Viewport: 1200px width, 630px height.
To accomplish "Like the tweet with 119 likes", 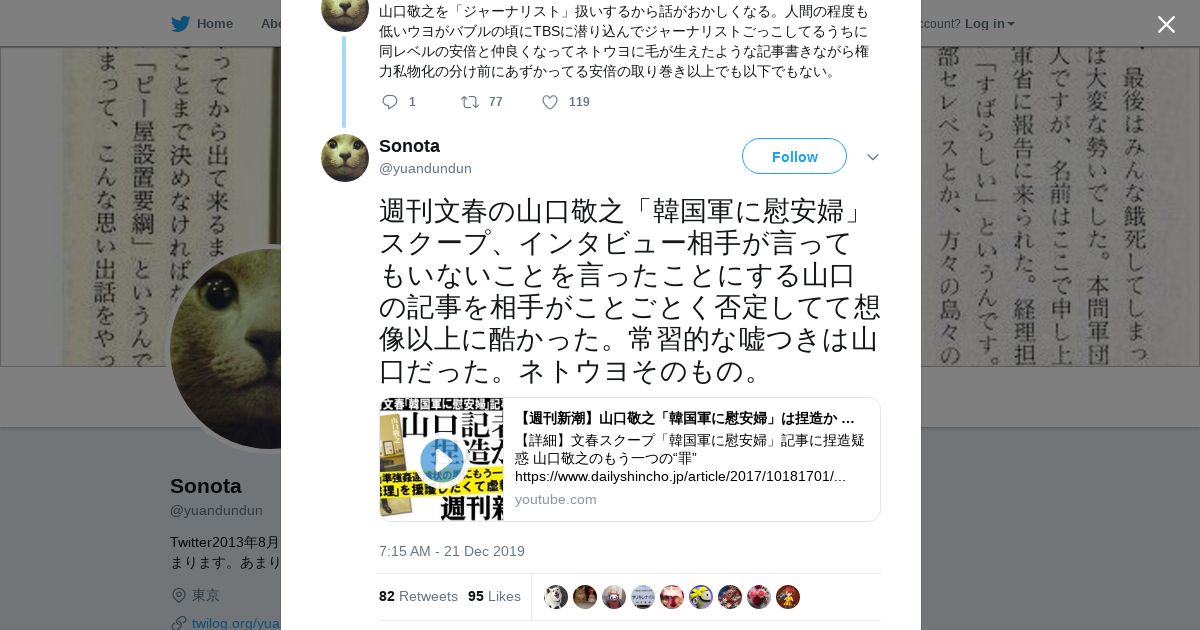I will point(550,102).
